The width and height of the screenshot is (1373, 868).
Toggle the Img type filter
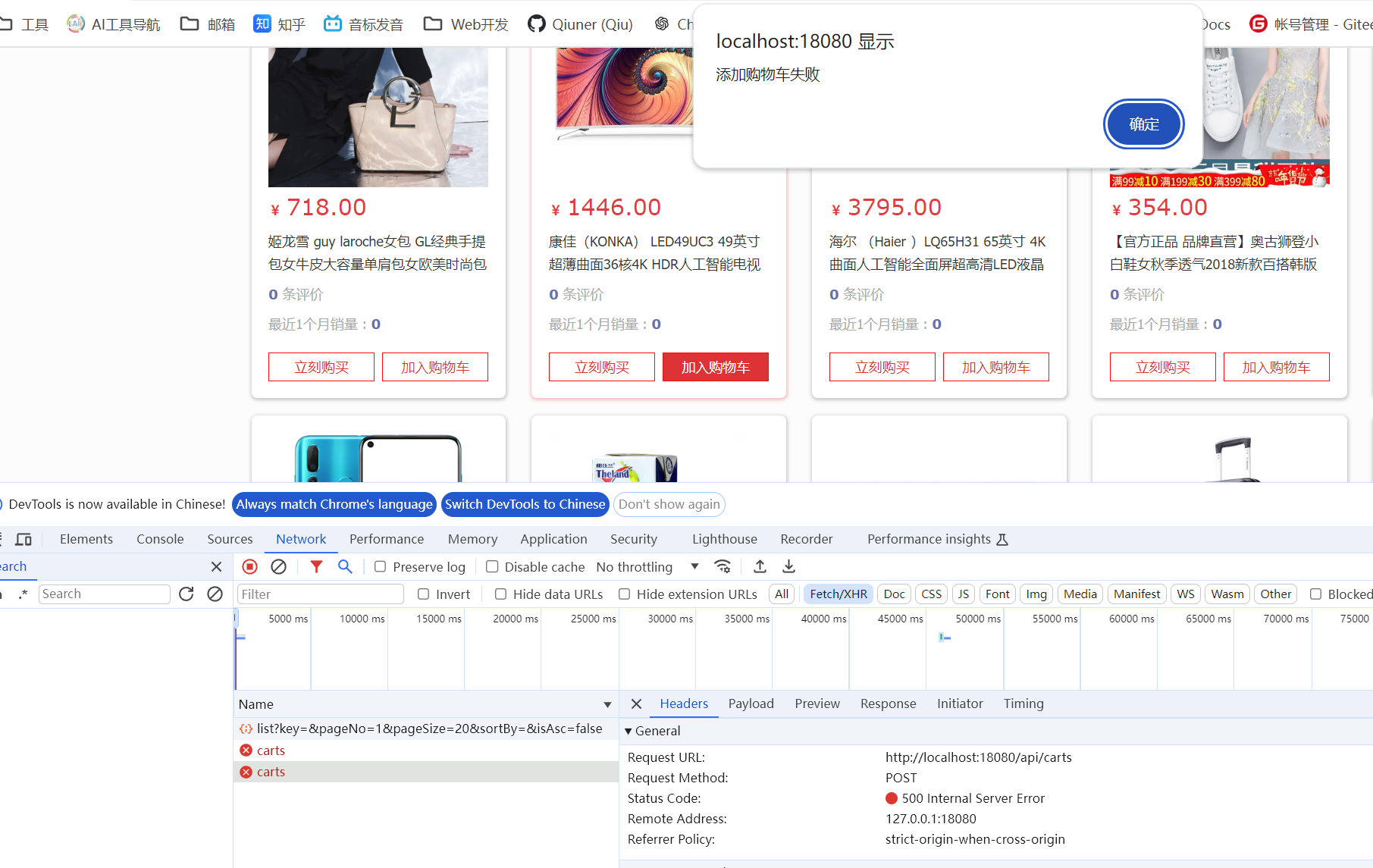tap(1036, 594)
